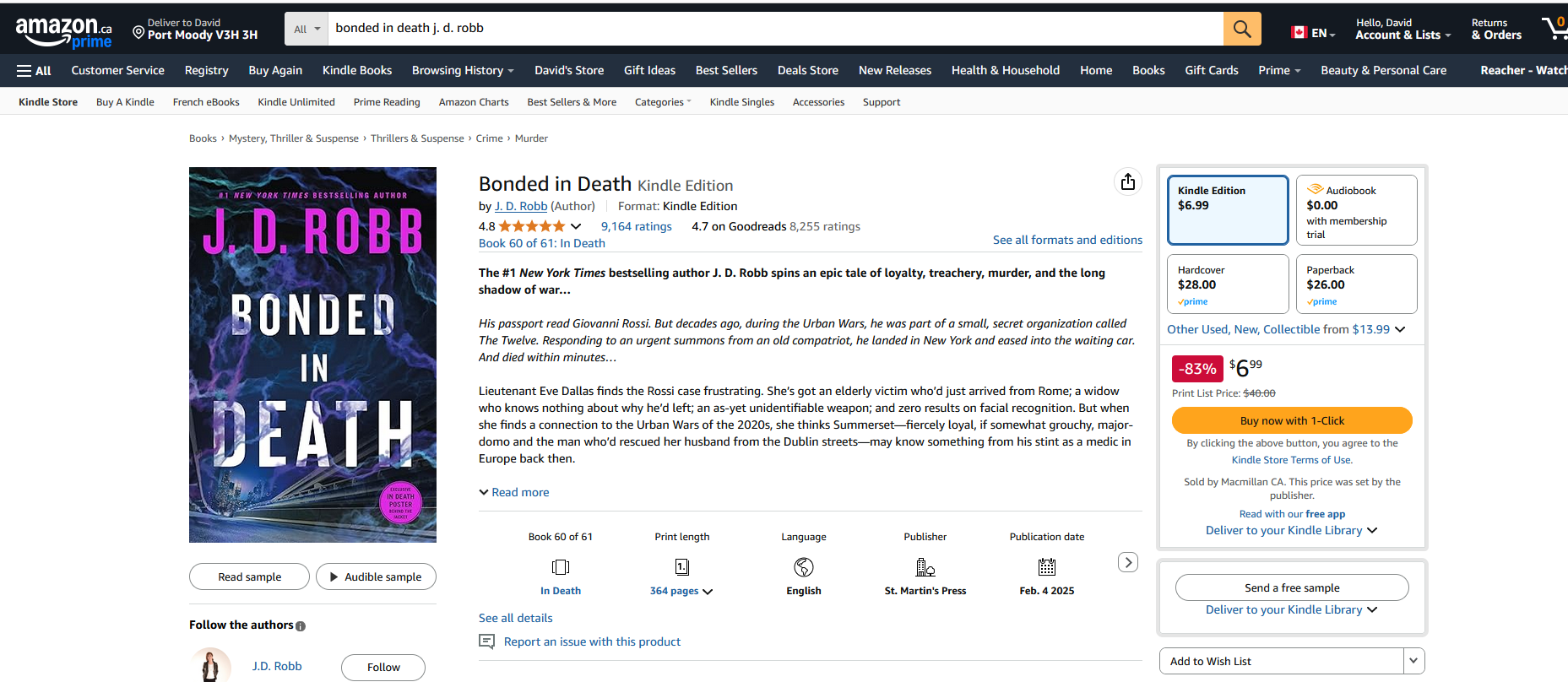
Task: Click next arrow in product details carousel
Action: (x=1128, y=562)
